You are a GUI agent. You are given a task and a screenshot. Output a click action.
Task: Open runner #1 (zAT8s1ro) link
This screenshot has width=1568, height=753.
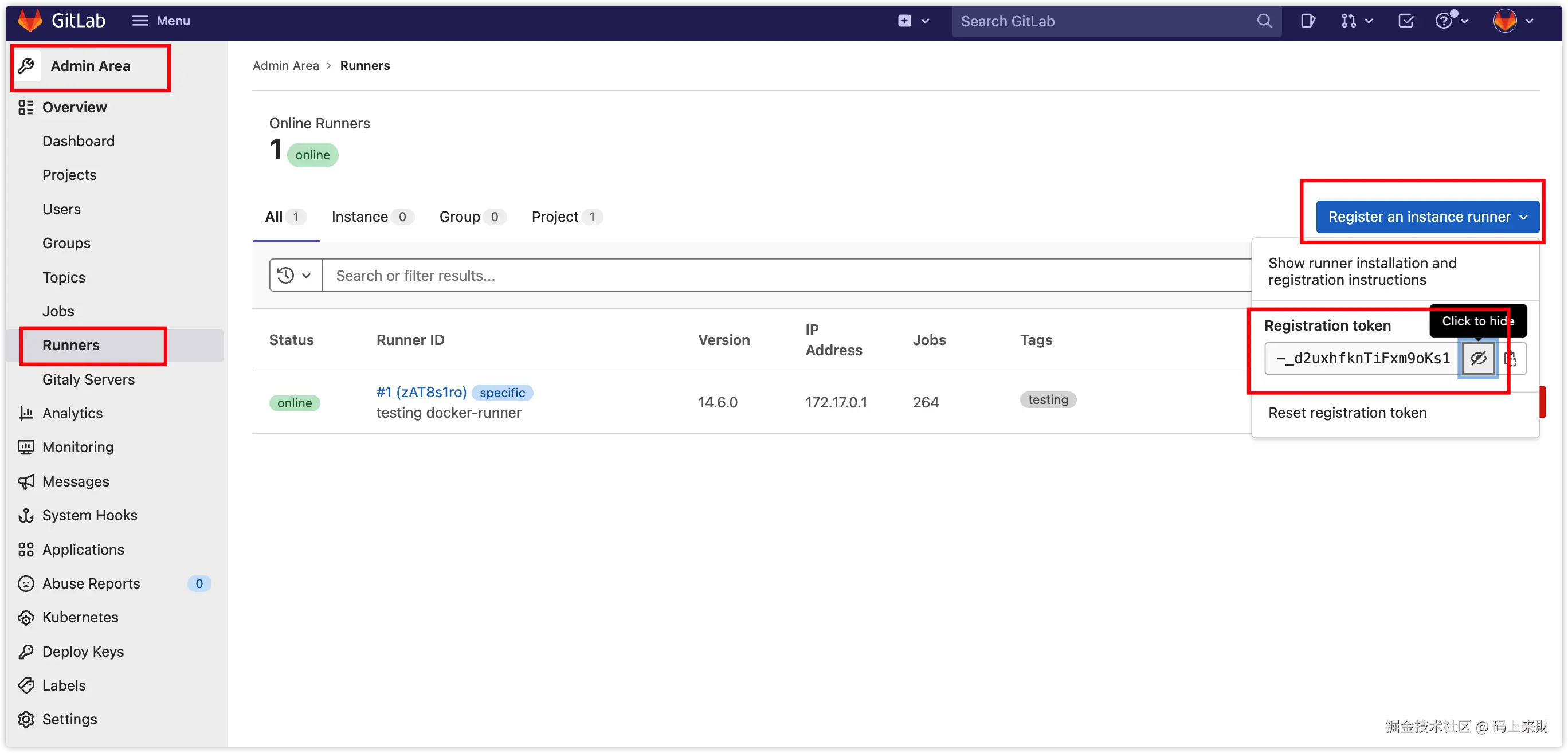[421, 392]
